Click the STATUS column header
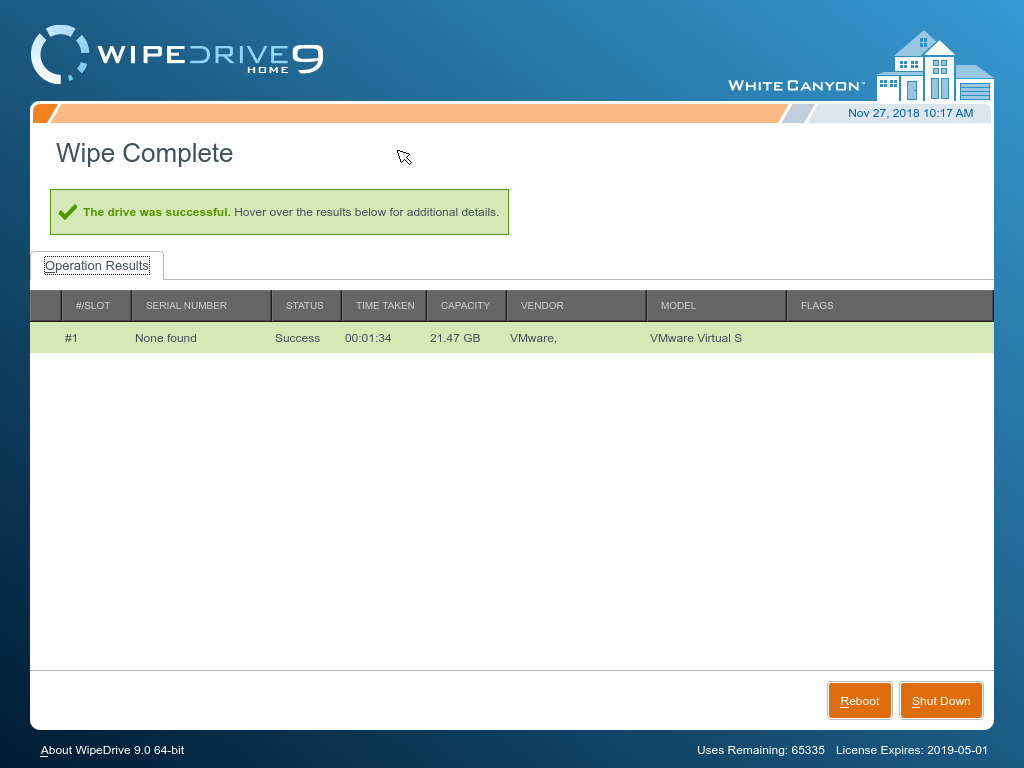The width and height of the screenshot is (1024, 768). click(x=307, y=306)
